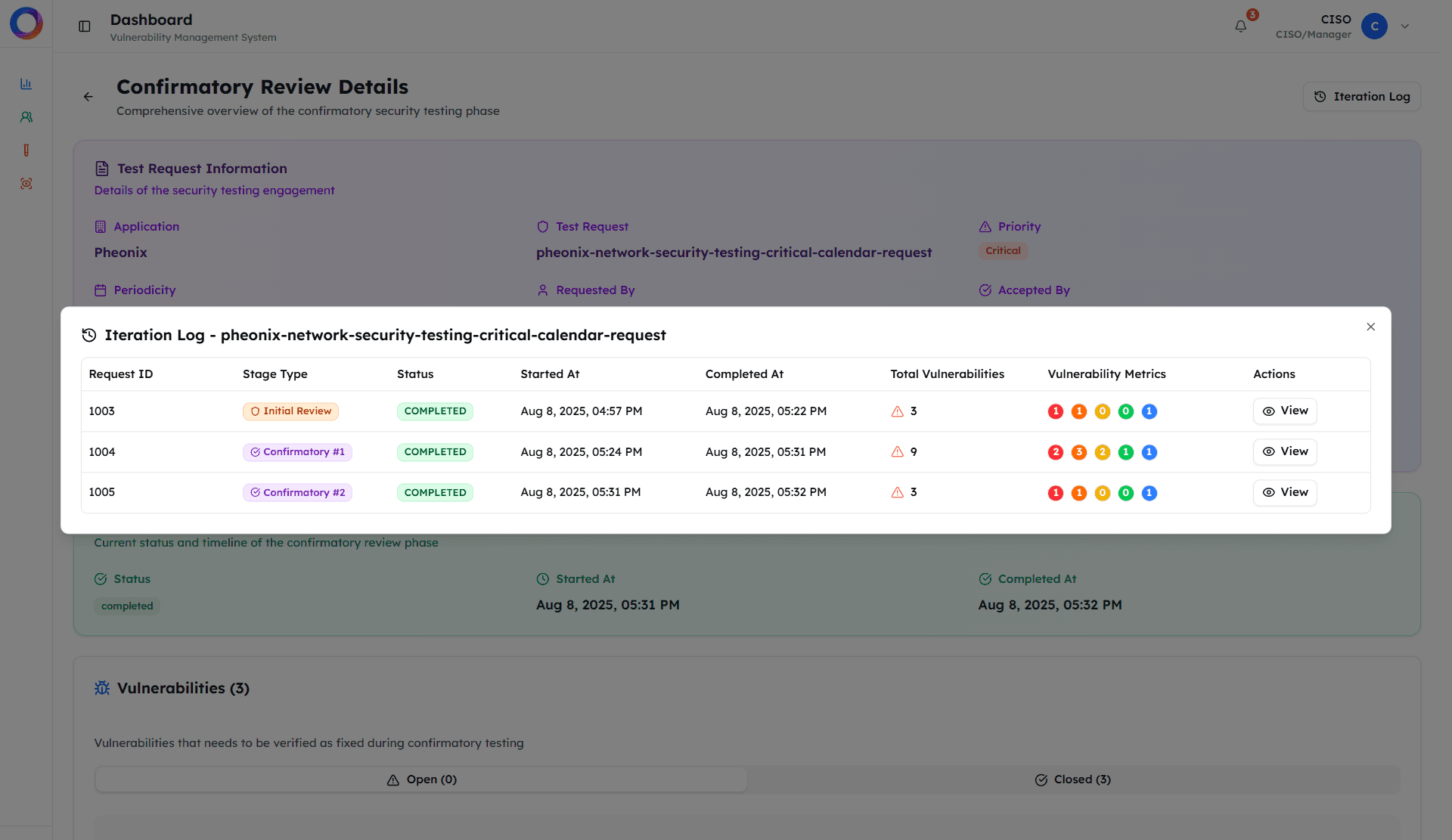Click Request ID column header
Screen dimensions: 1452x840
pos(121,374)
